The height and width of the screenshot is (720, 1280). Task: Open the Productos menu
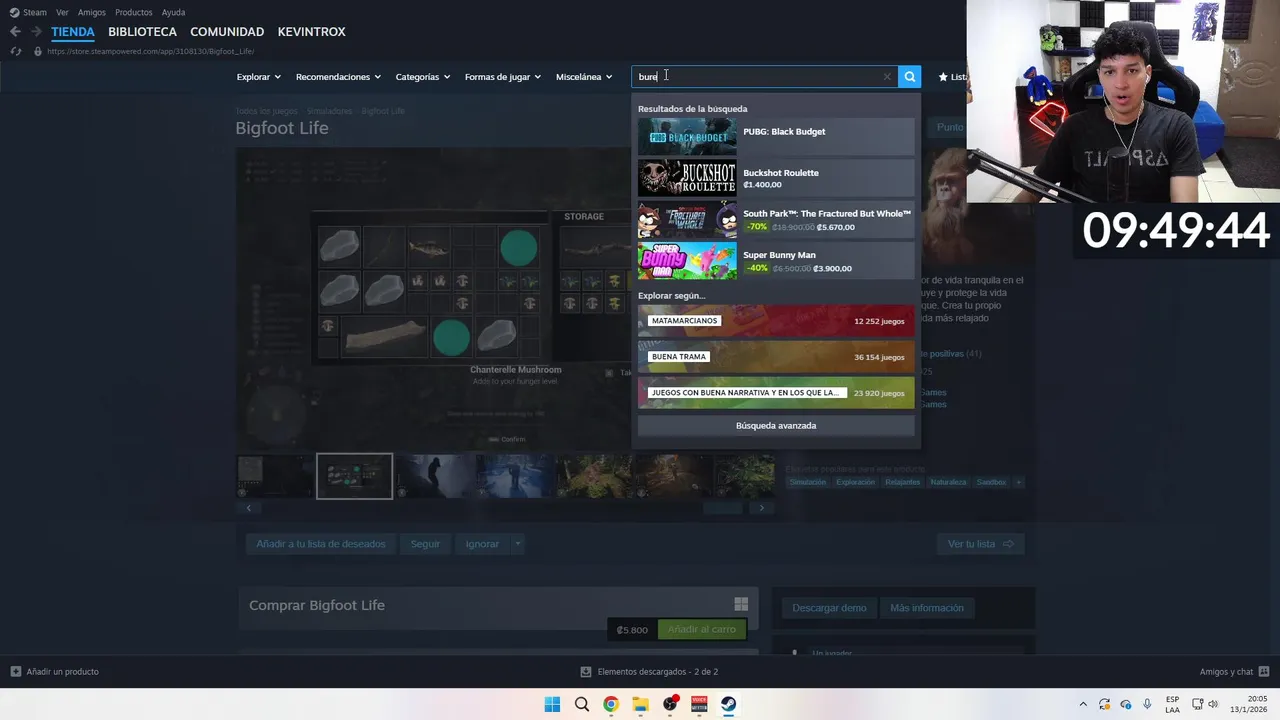[x=134, y=12]
